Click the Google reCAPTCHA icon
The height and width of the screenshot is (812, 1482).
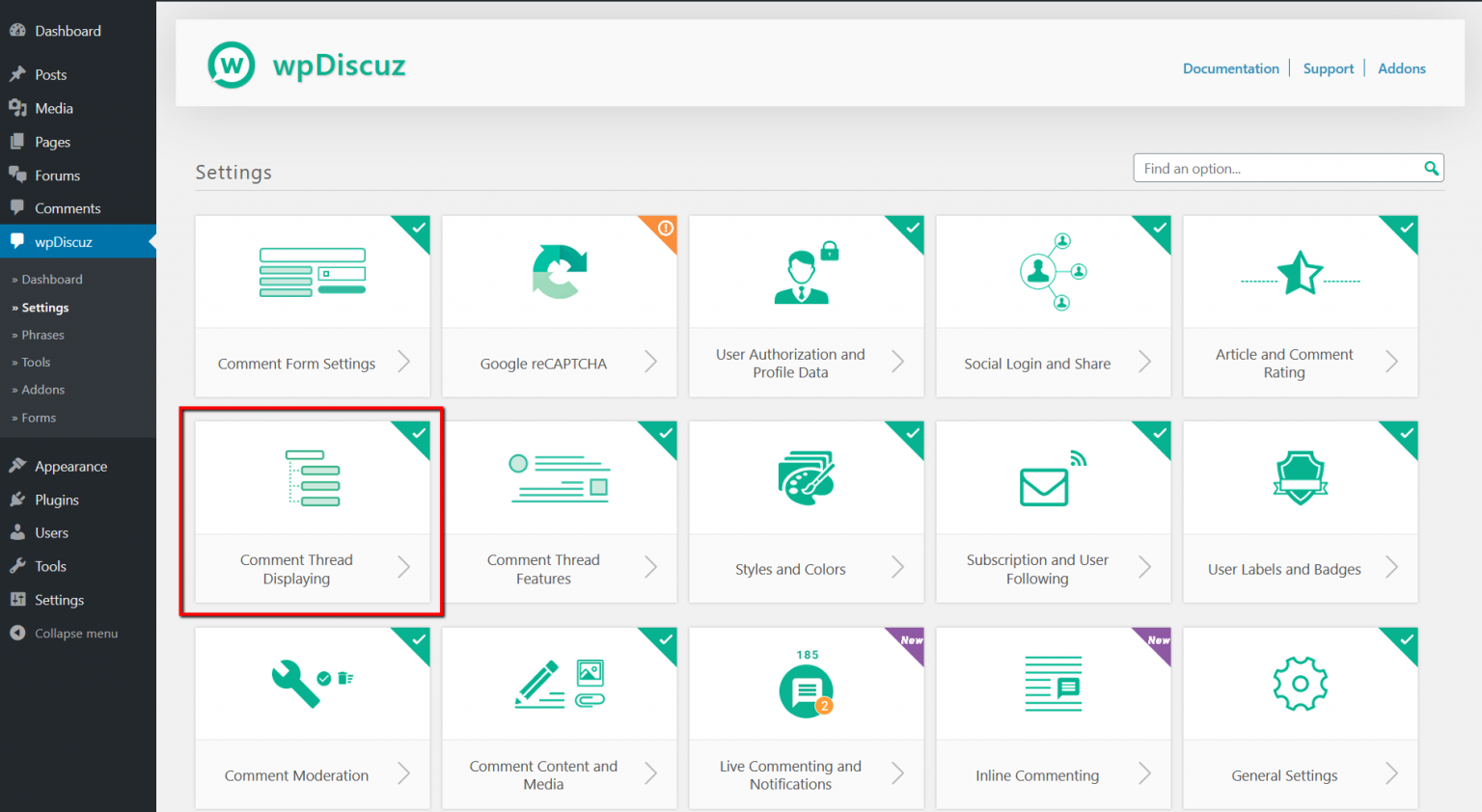[560, 271]
